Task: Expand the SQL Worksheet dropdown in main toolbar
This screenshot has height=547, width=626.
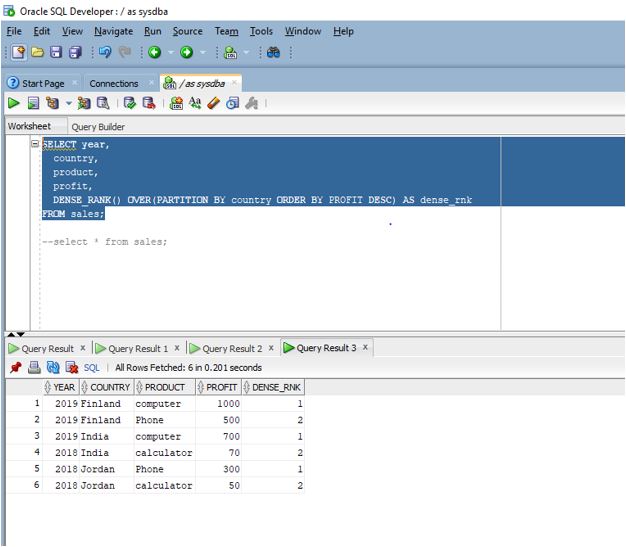Action: (x=246, y=52)
